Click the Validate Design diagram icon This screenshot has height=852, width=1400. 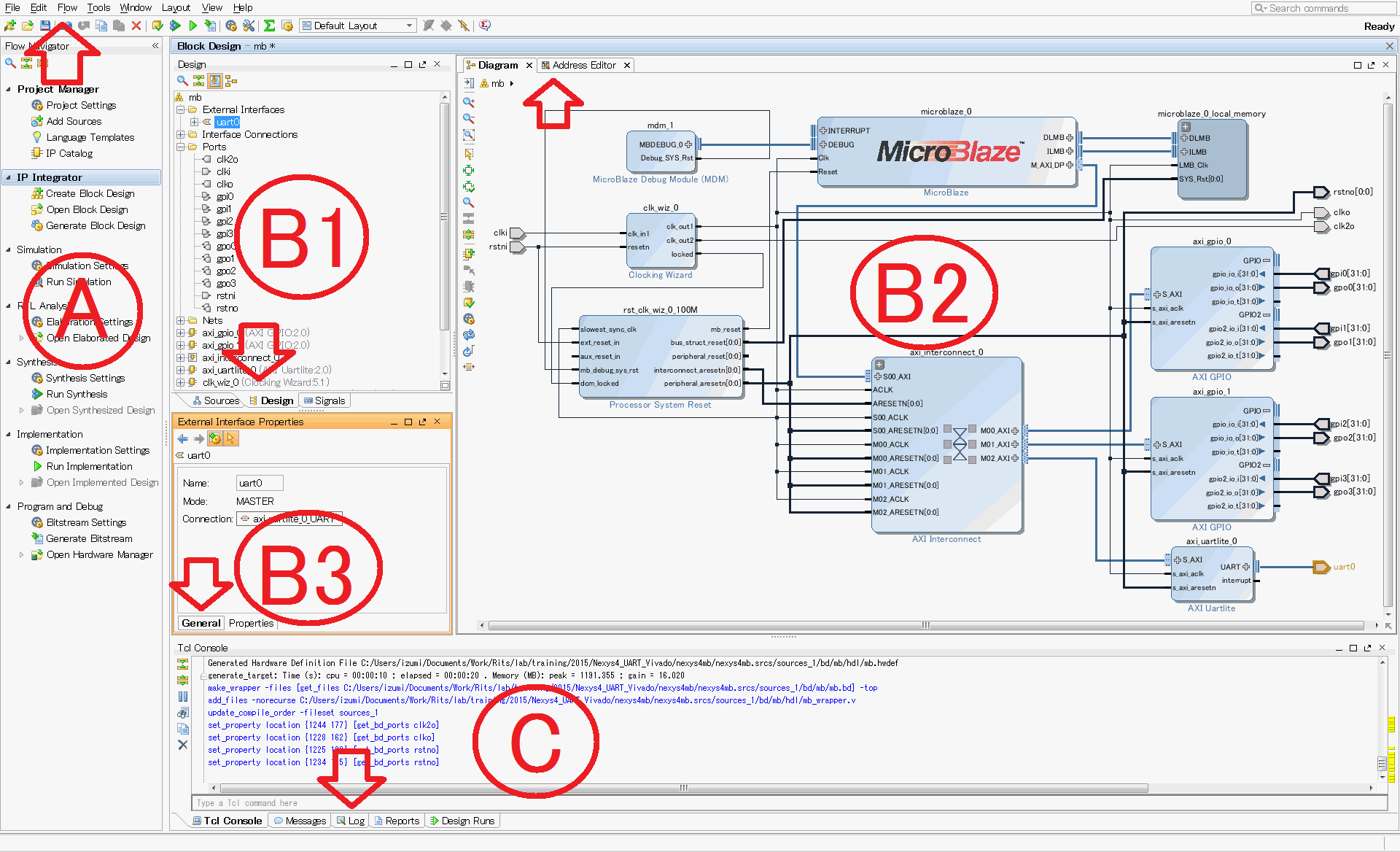point(469,303)
